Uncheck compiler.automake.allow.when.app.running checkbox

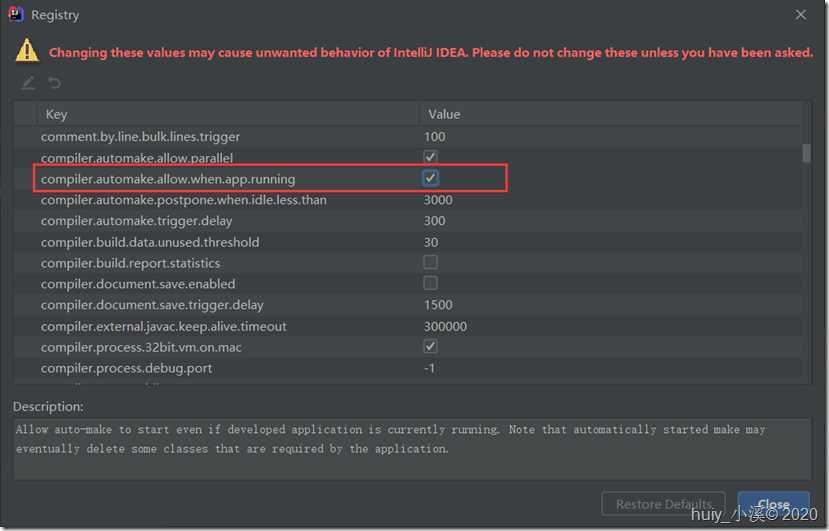430,178
